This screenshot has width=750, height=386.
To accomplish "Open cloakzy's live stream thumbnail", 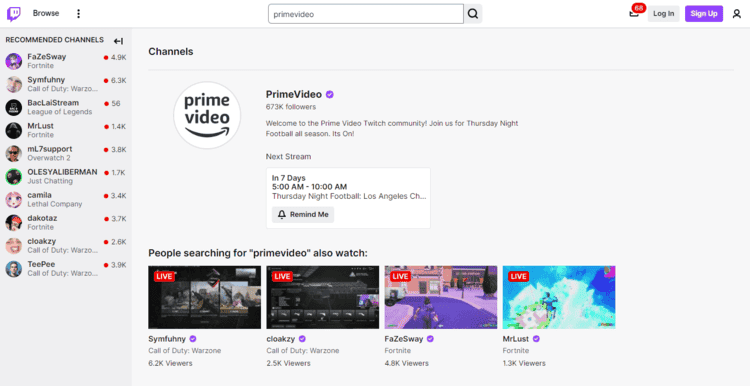I will coord(323,298).
